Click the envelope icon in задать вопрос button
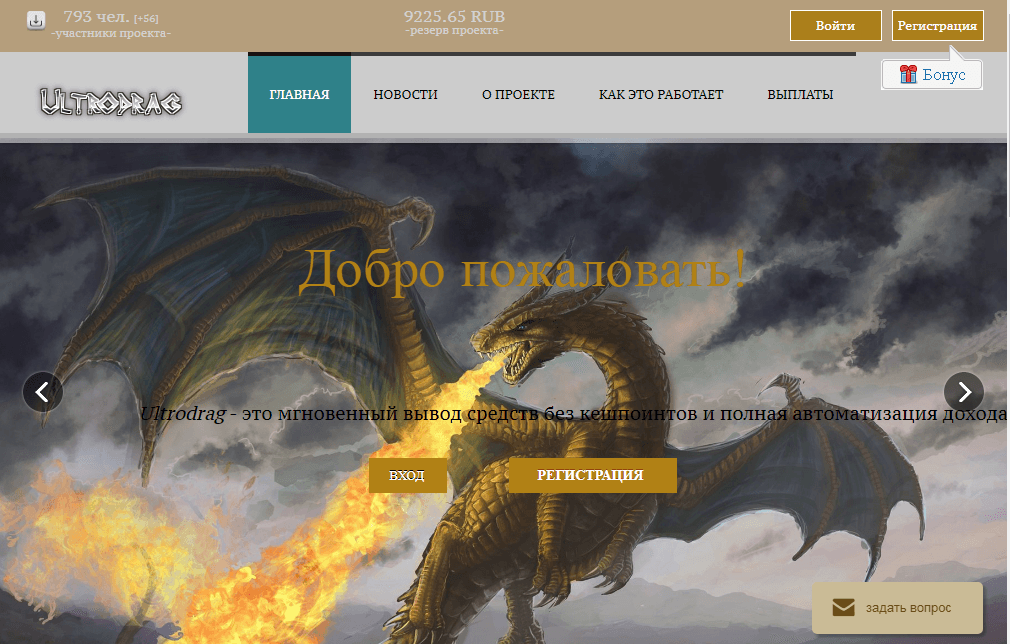The width and height of the screenshot is (1010, 644). [x=841, y=607]
